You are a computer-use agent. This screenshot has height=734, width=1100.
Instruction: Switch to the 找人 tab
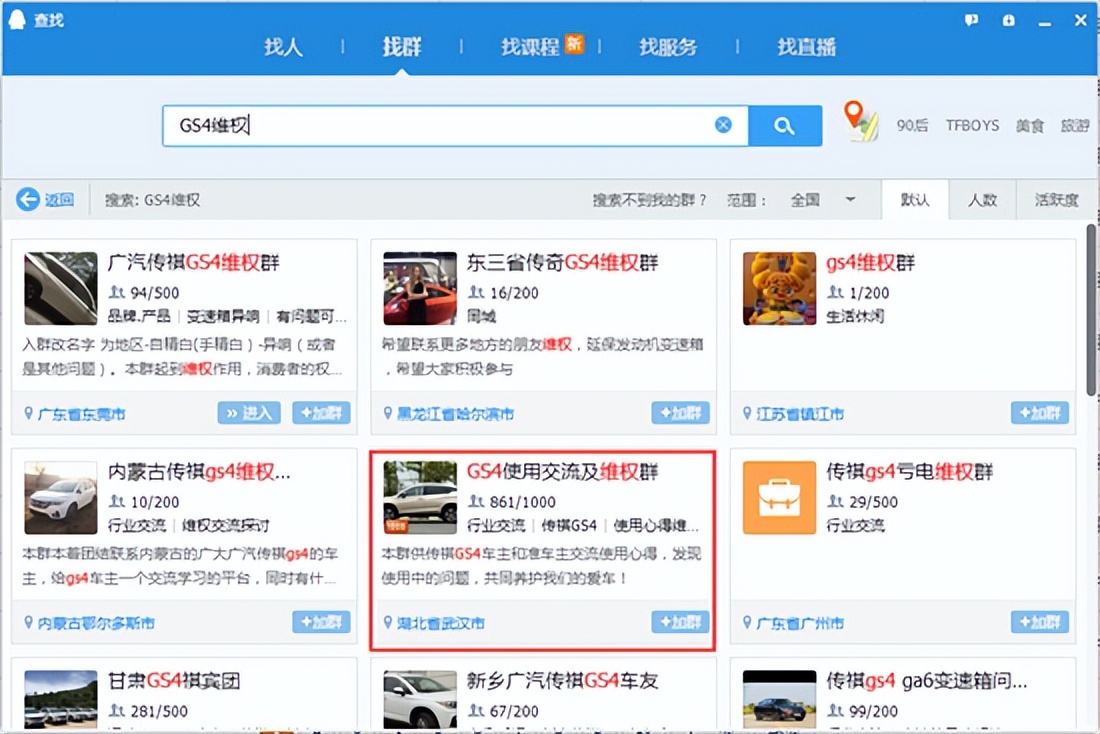pyautogui.click(x=283, y=47)
